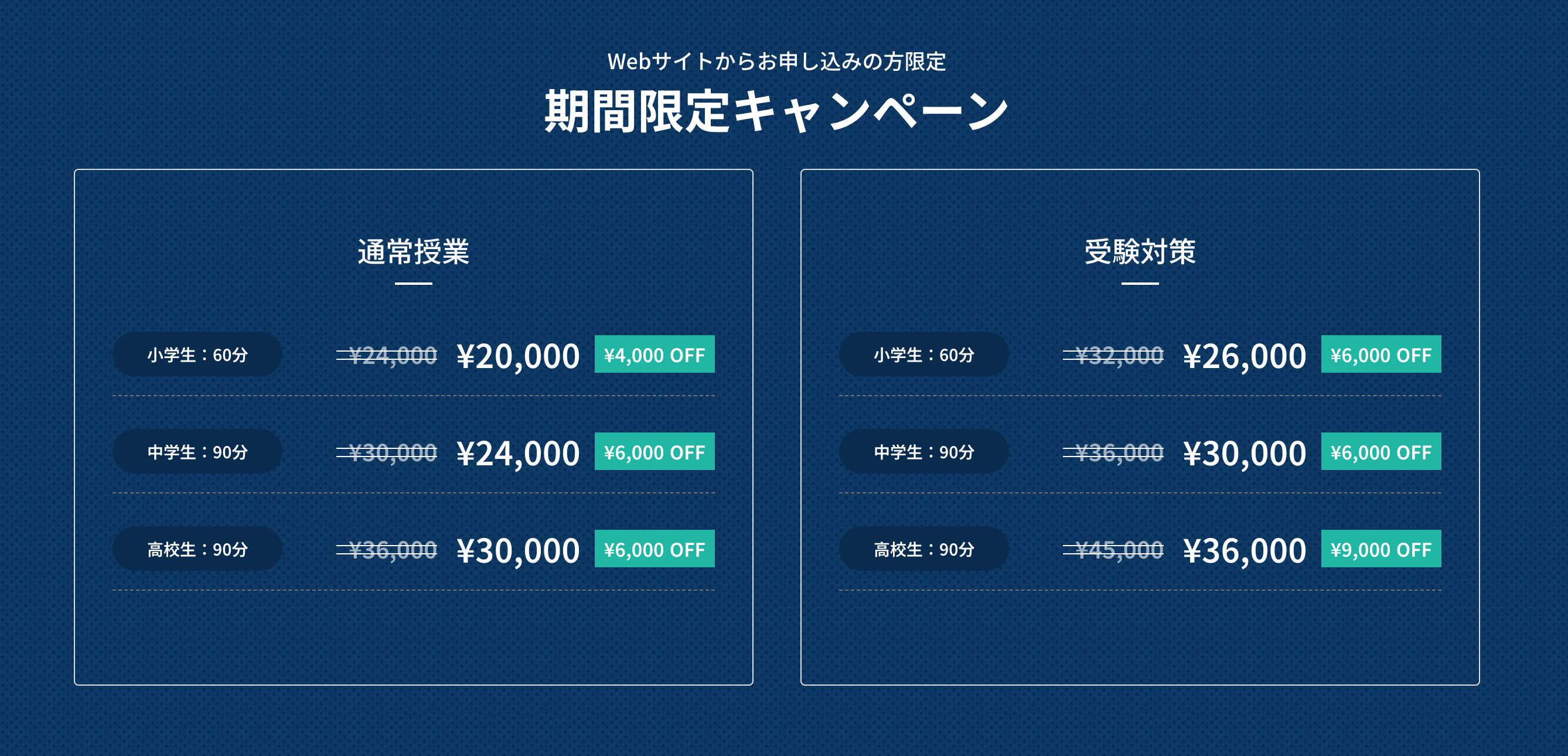Click ¥6,000 OFF badge beside ¥24,000
The width and height of the screenshot is (1568, 756).
click(x=655, y=452)
